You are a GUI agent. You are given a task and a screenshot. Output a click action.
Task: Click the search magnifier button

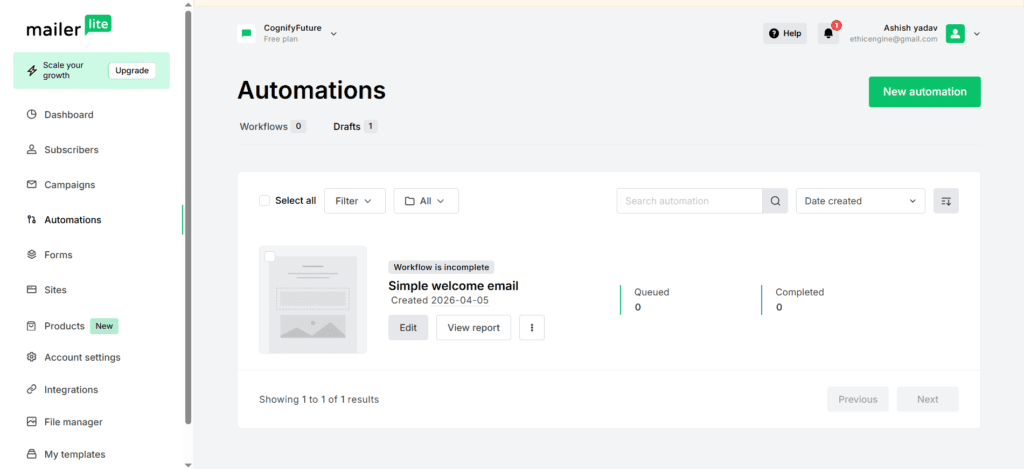[x=775, y=201]
